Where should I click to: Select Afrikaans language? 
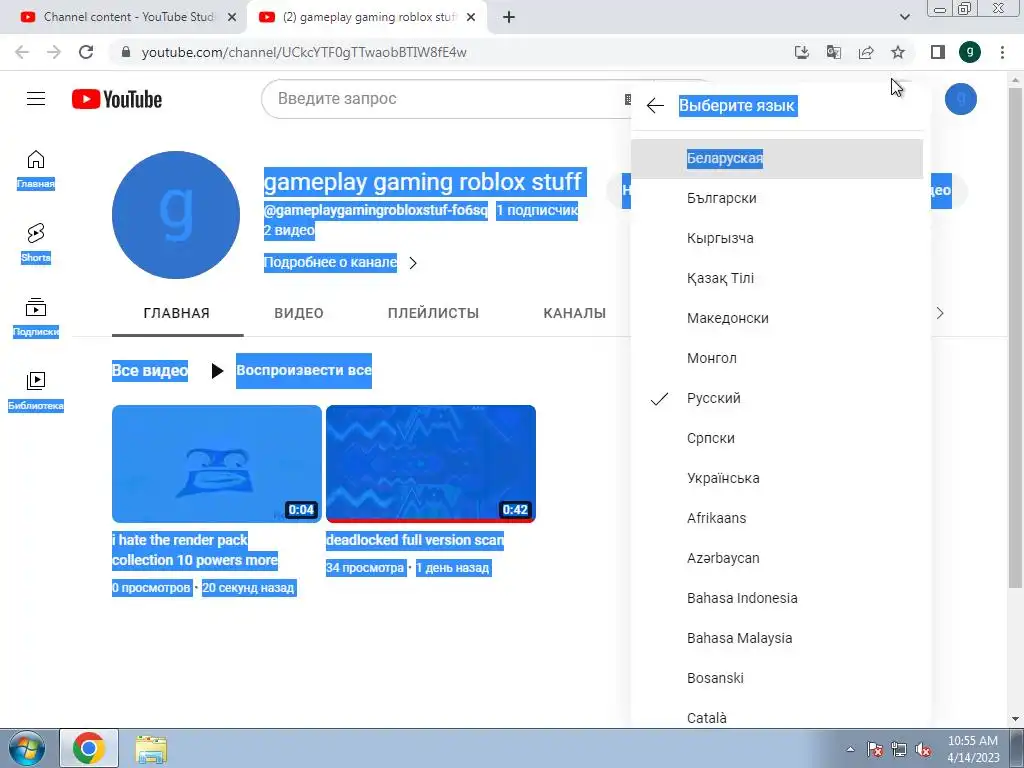pos(776,518)
